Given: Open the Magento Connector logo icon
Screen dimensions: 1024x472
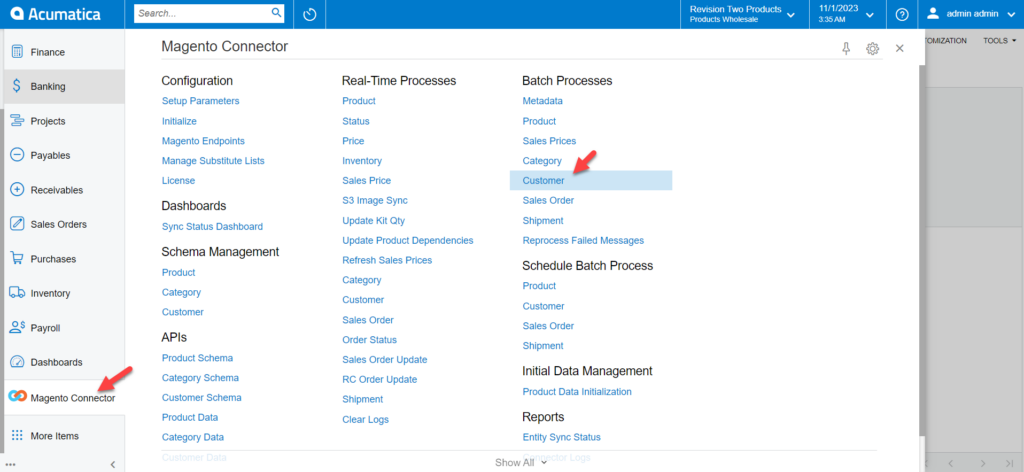Looking at the screenshot, I should click(x=18, y=397).
